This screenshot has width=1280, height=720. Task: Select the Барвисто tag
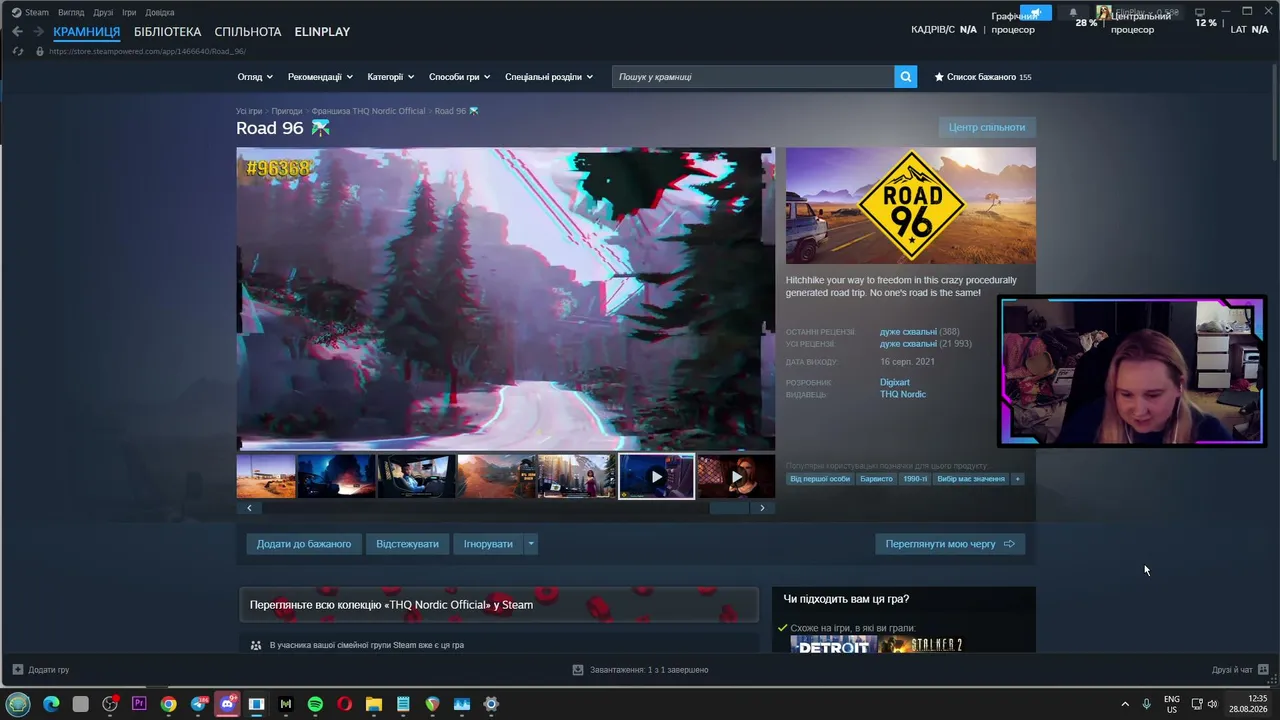click(x=877, y=479)
